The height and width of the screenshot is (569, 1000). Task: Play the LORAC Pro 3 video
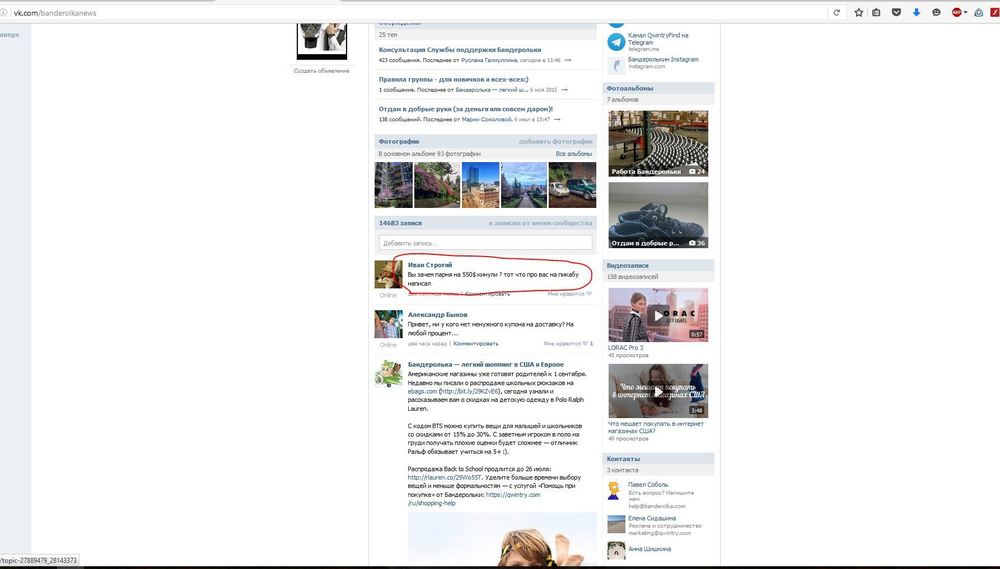point(657,315)
